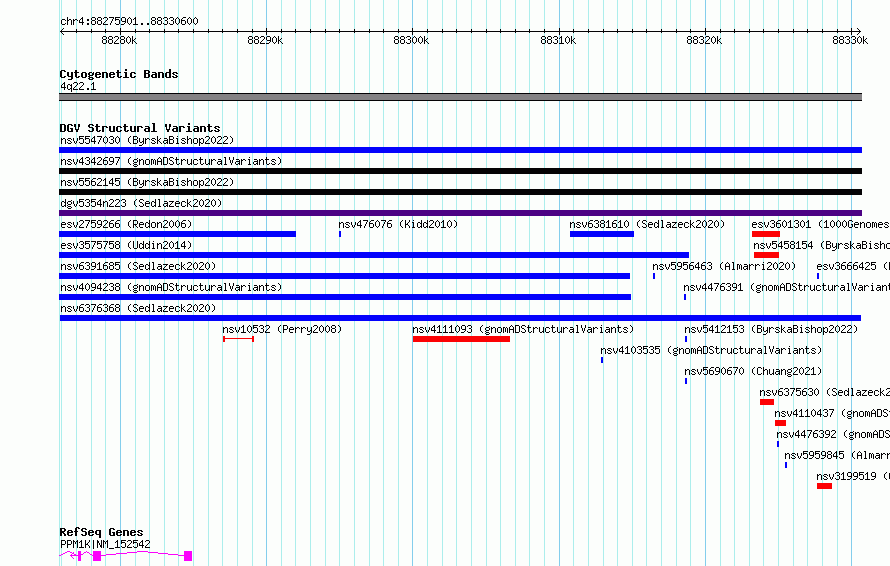890x566 pixels.
Task: Click the DGV Structural Variants track heading
Action: pyautogui.click(x=140, y=128)
